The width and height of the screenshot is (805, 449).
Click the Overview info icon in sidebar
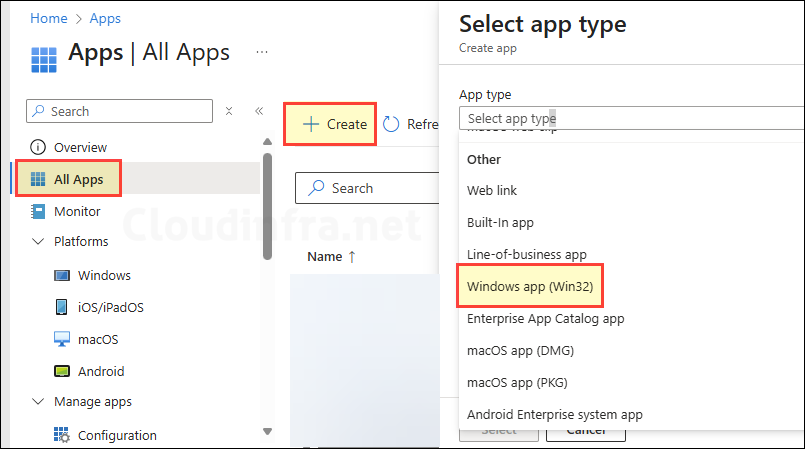tap(39, 147)
